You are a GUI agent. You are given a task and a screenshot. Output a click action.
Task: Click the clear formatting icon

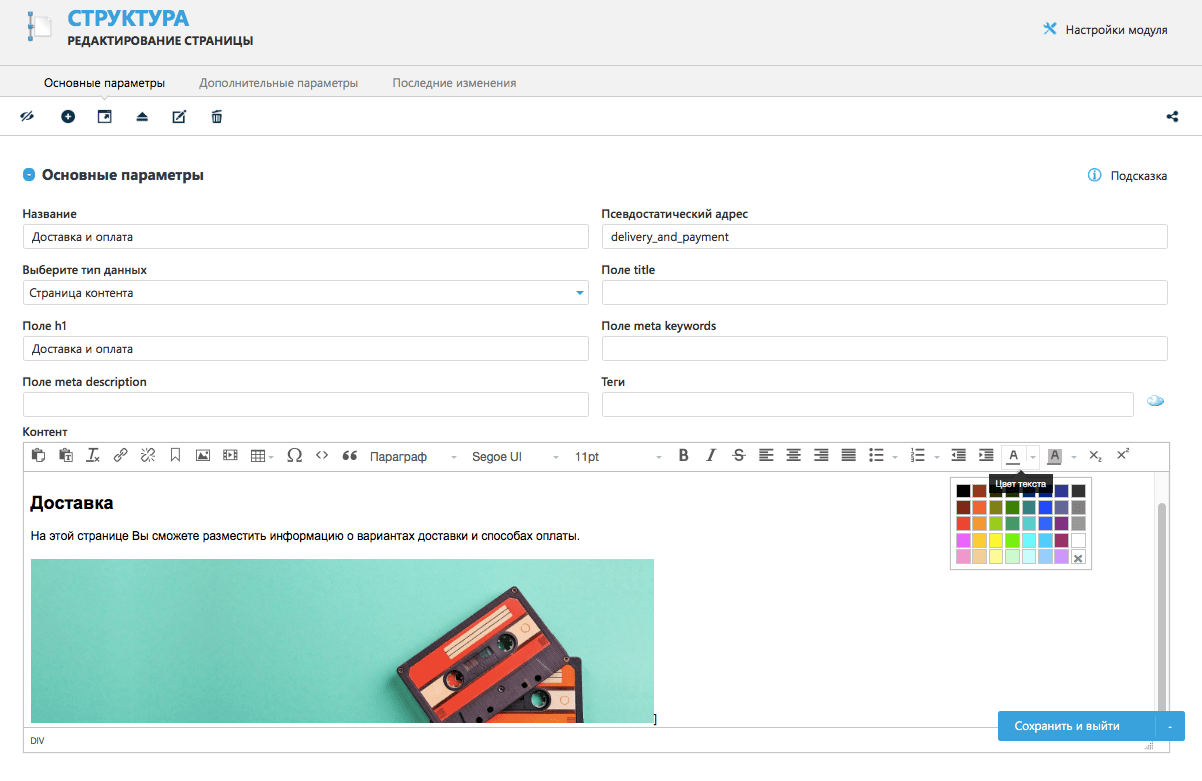(93, 456)
